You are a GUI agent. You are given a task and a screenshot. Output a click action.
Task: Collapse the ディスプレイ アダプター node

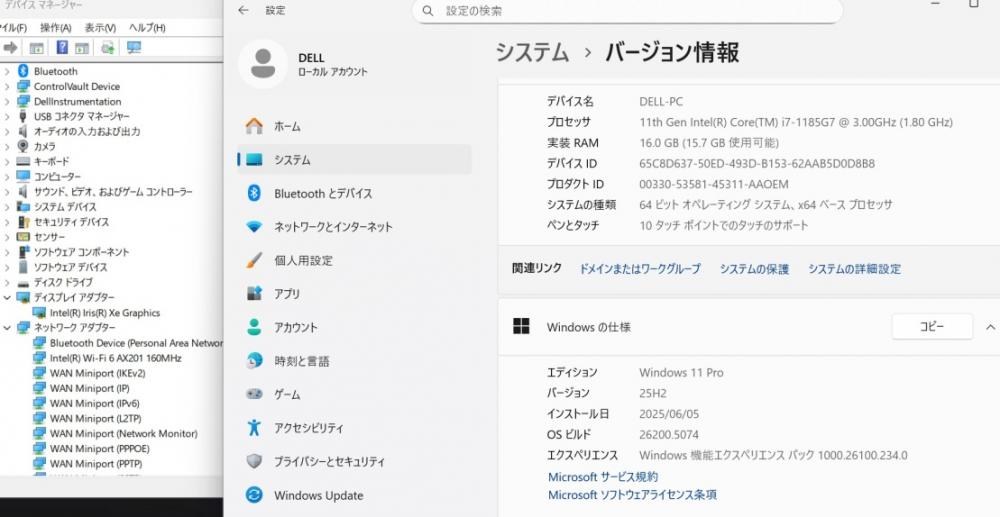[x=7, y=297]
